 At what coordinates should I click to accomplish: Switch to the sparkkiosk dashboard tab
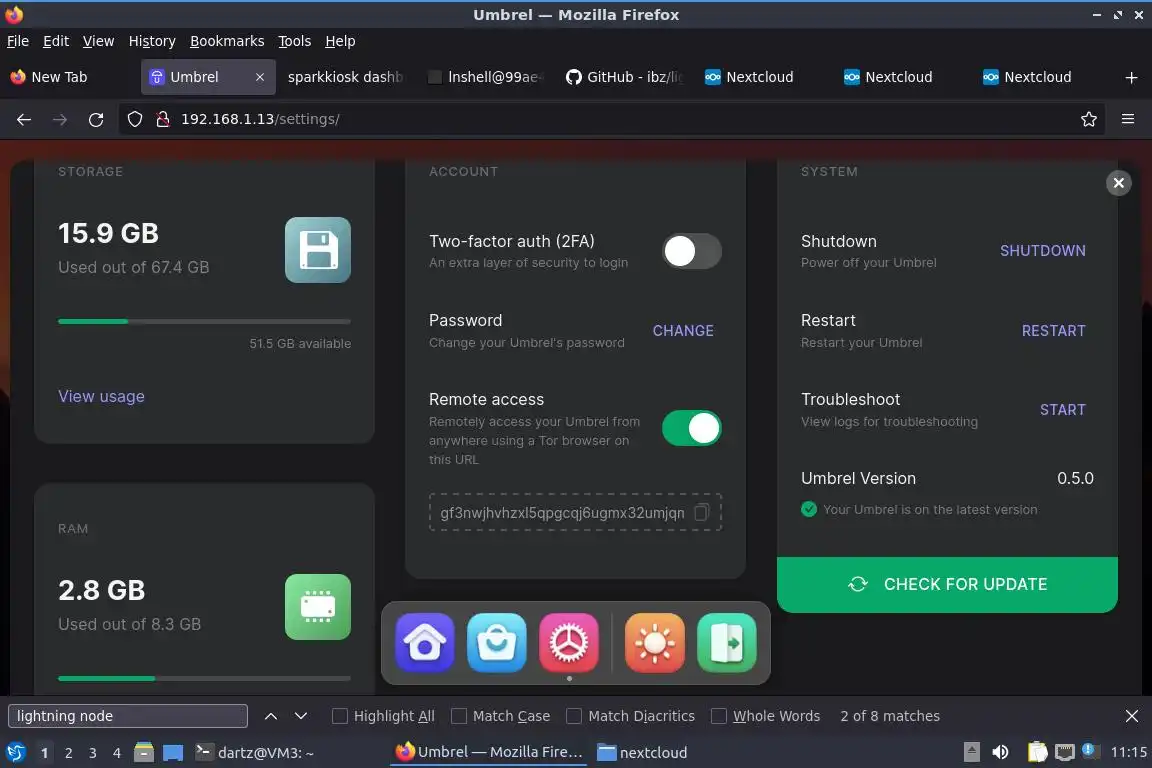(345, 77)
